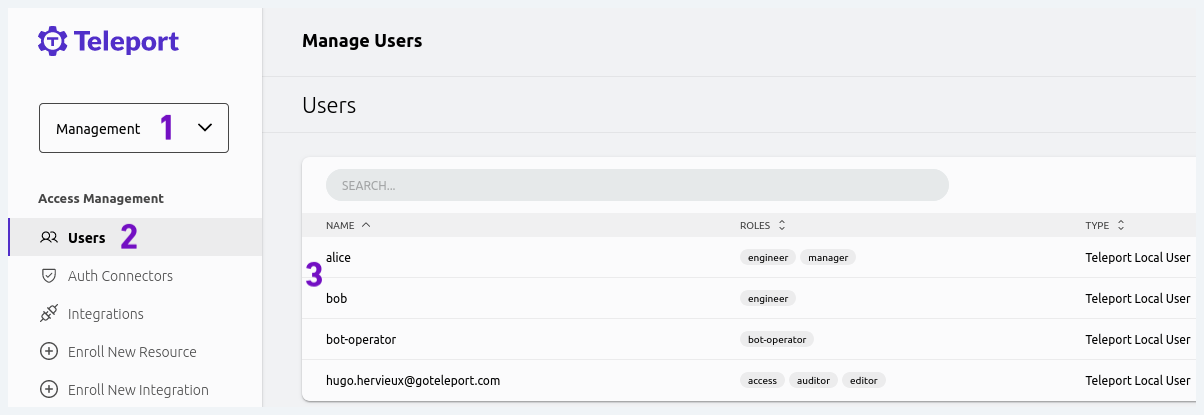
Task: Select the bob user row
Action: 336,299
